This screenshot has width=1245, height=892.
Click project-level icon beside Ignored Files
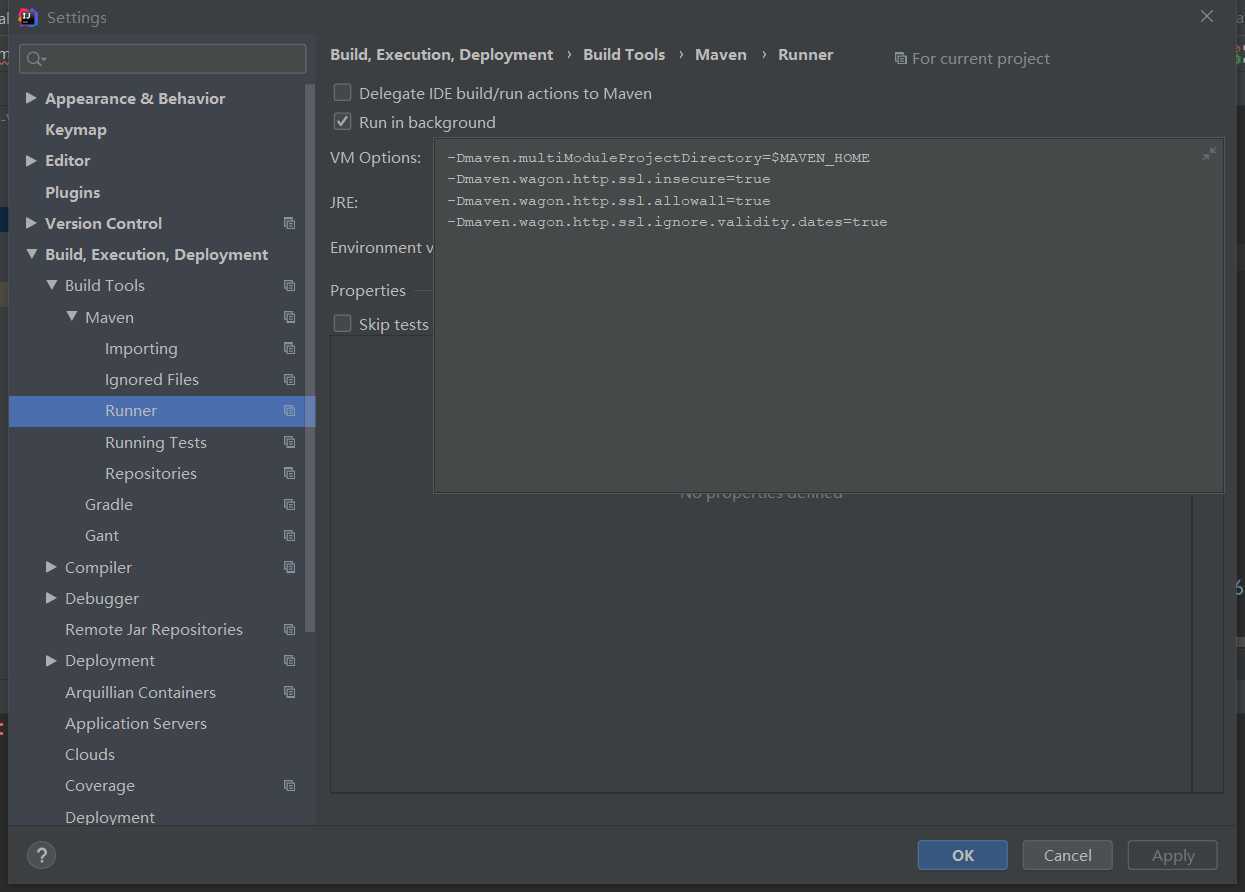(x=289, y=379)
